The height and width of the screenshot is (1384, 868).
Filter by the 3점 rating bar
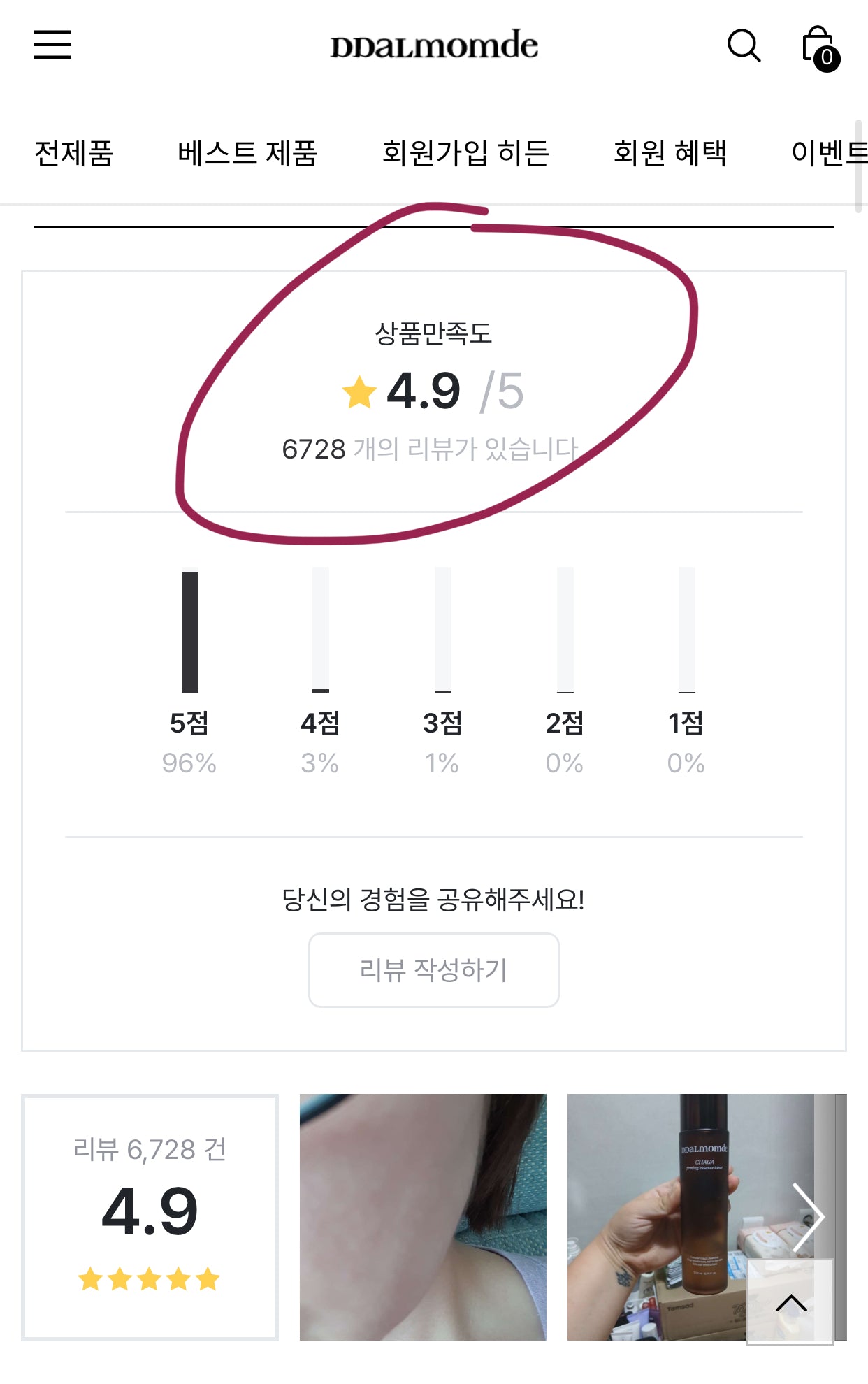(443, 631)
